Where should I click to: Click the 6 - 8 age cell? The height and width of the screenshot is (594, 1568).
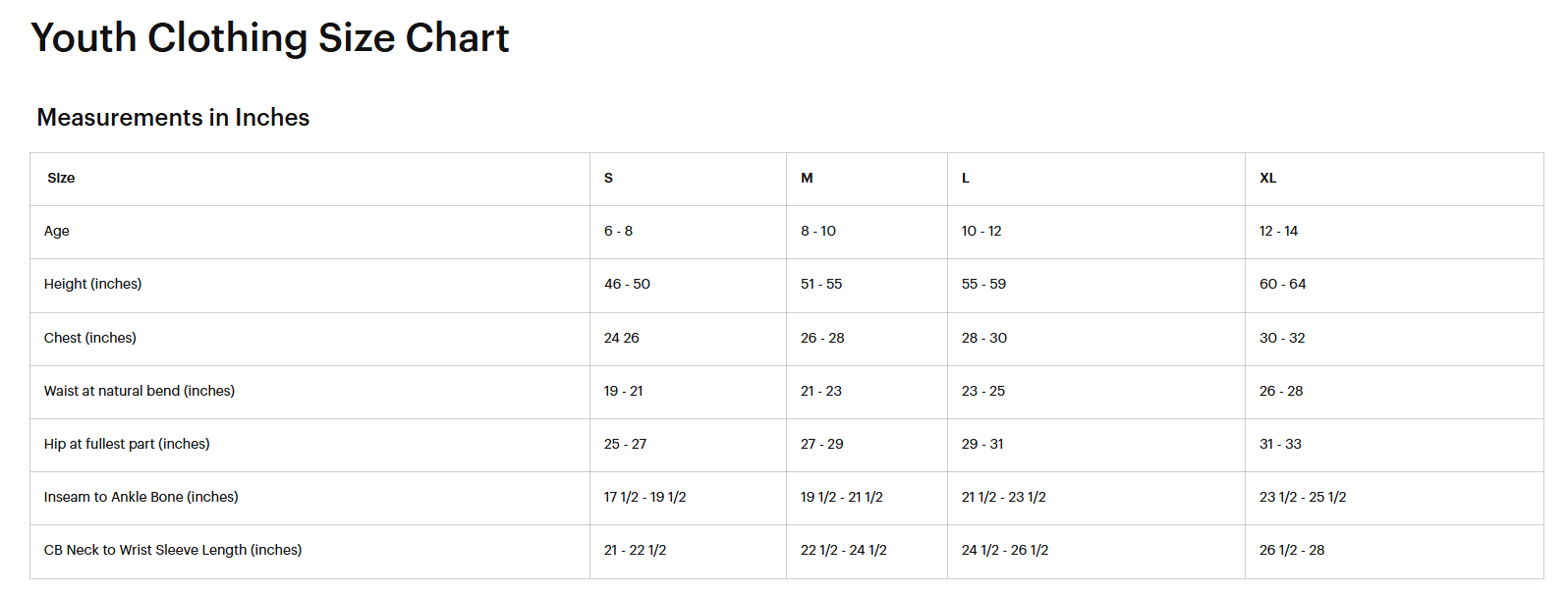pyautogui.click(x=618, y=231)
